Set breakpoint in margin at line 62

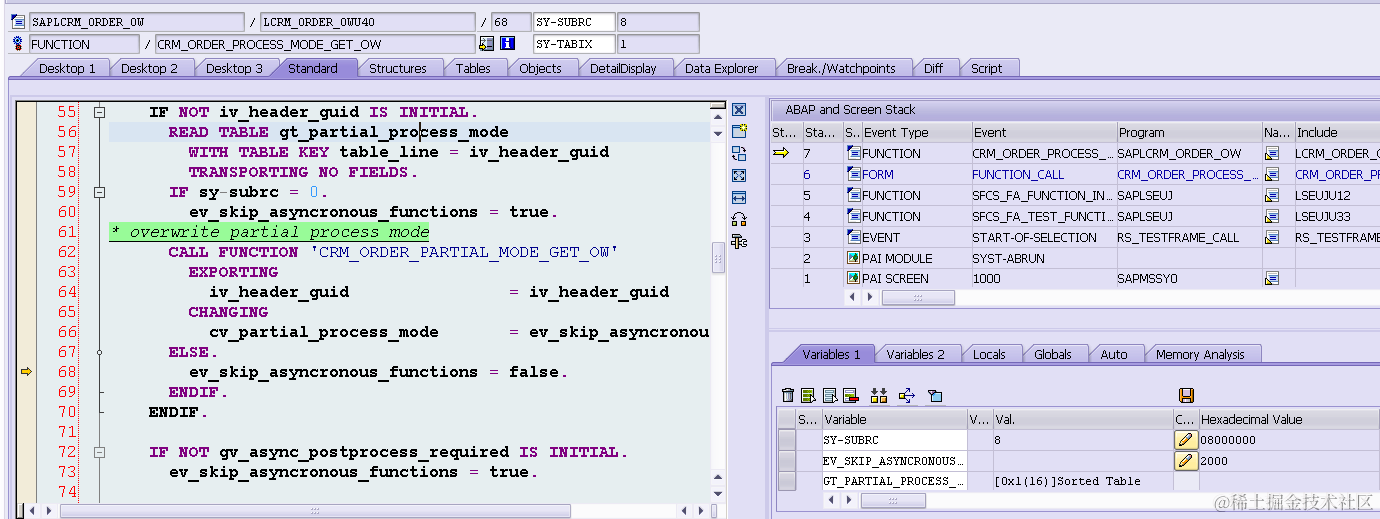click(27, 252)
